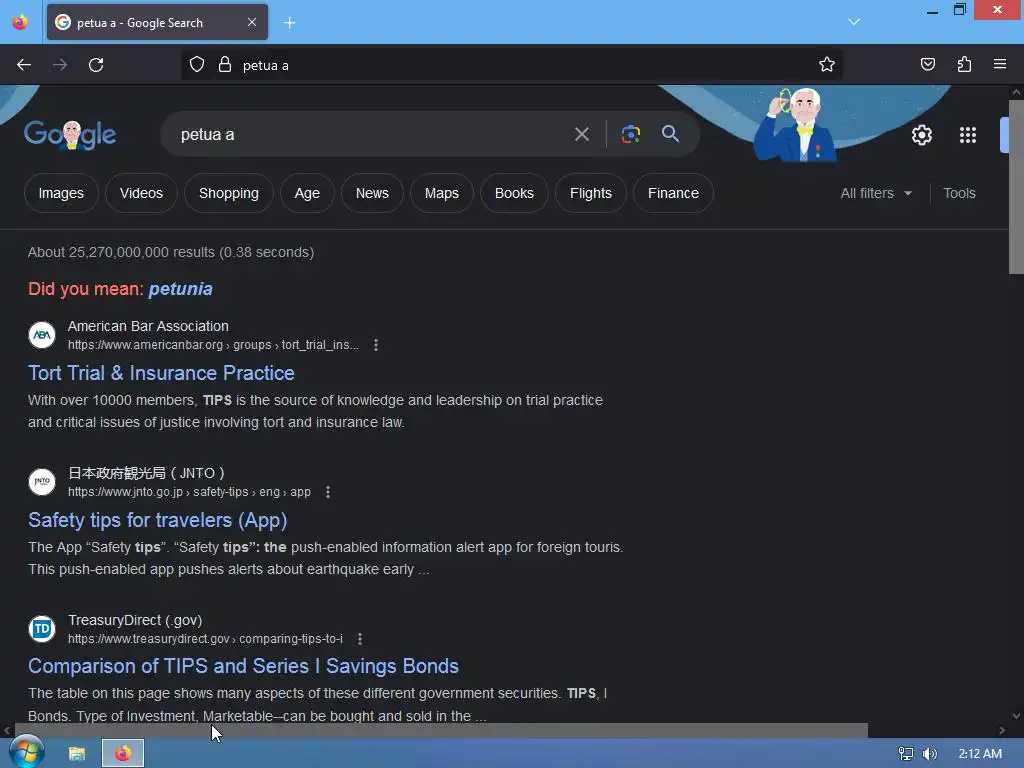The height and width of the screenshot is (768, 1024).
Task: Click the Firefox back arrow
Action: (24, 65)
